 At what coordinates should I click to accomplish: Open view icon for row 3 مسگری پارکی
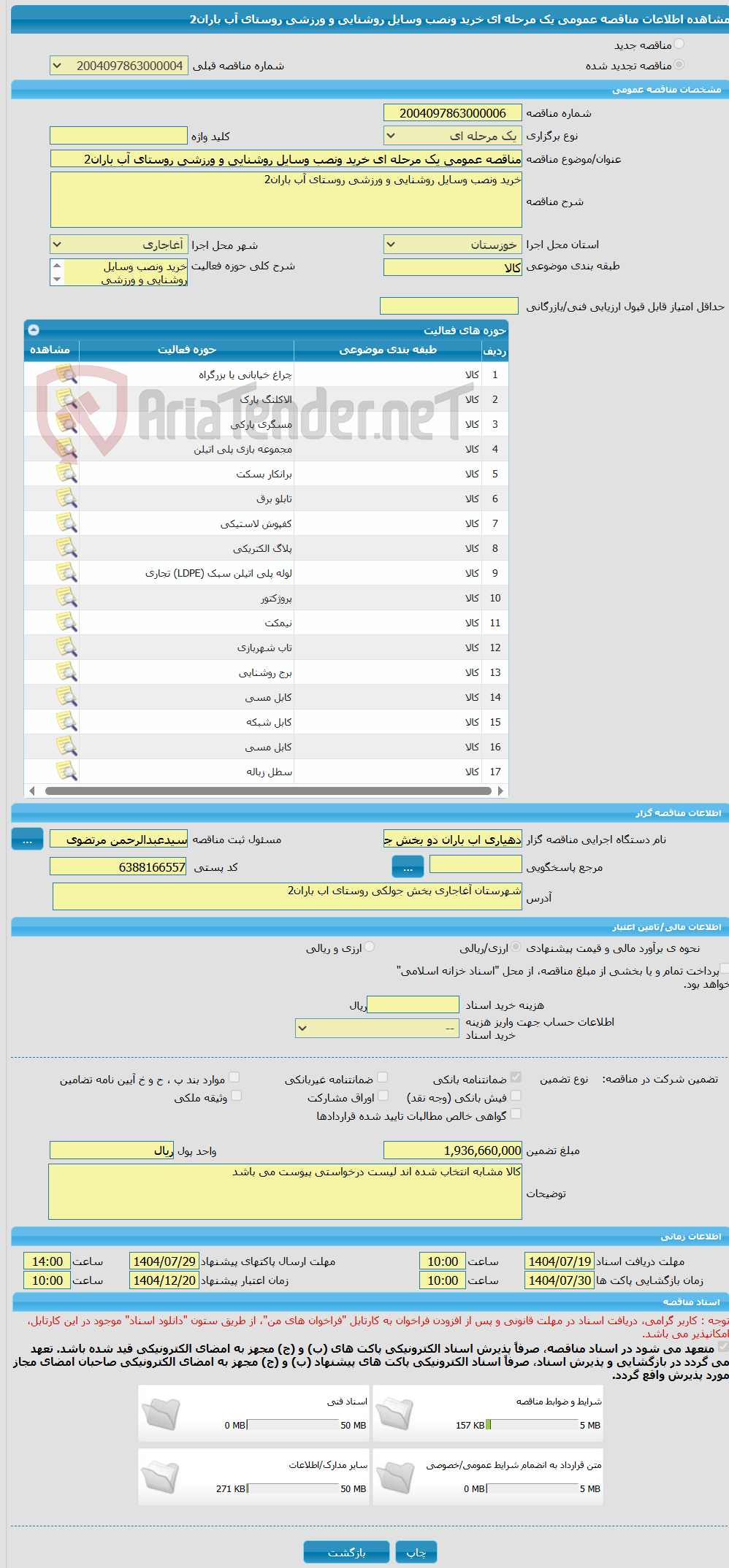(x=66, y=424)
